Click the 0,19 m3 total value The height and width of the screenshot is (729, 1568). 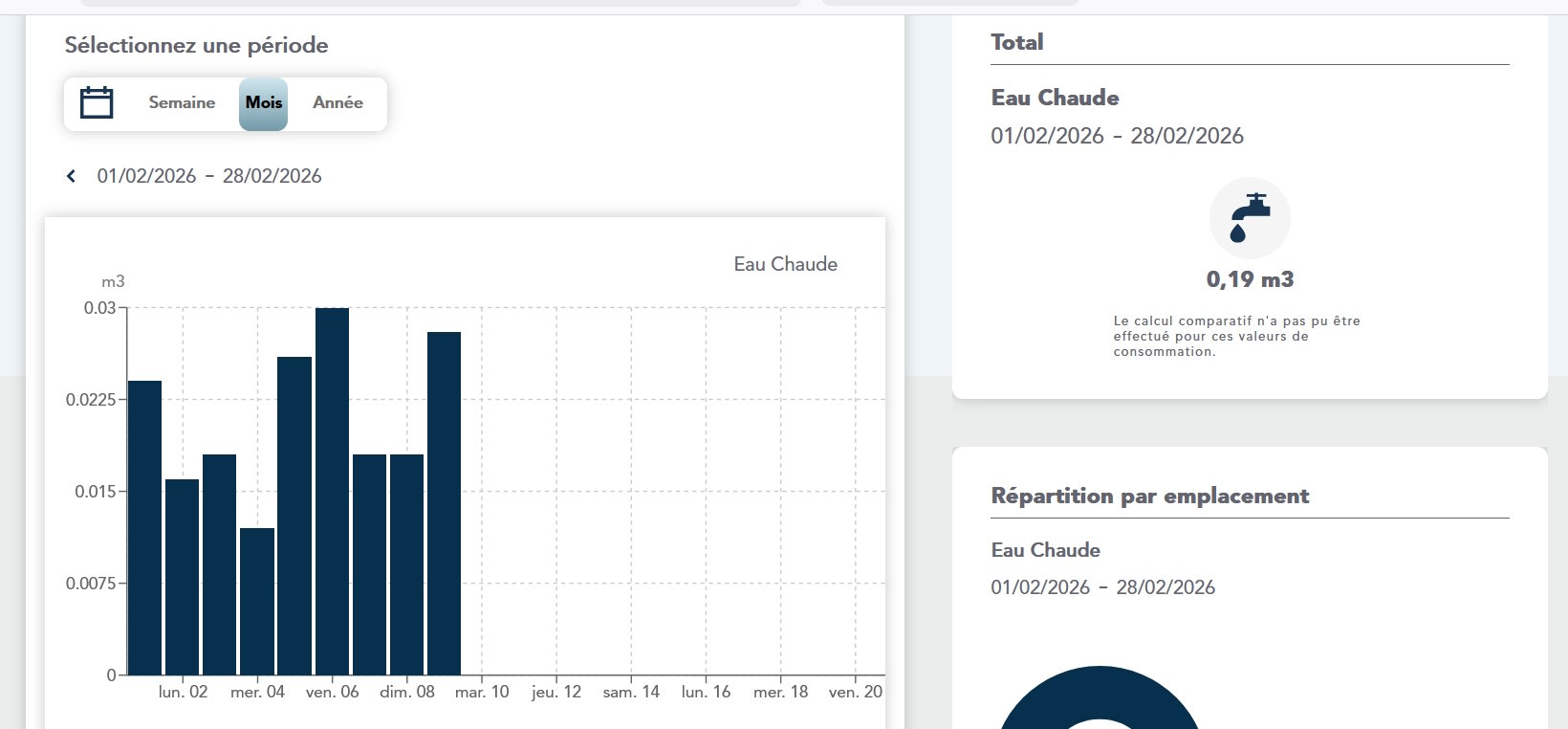click(x=1250, y=279)
